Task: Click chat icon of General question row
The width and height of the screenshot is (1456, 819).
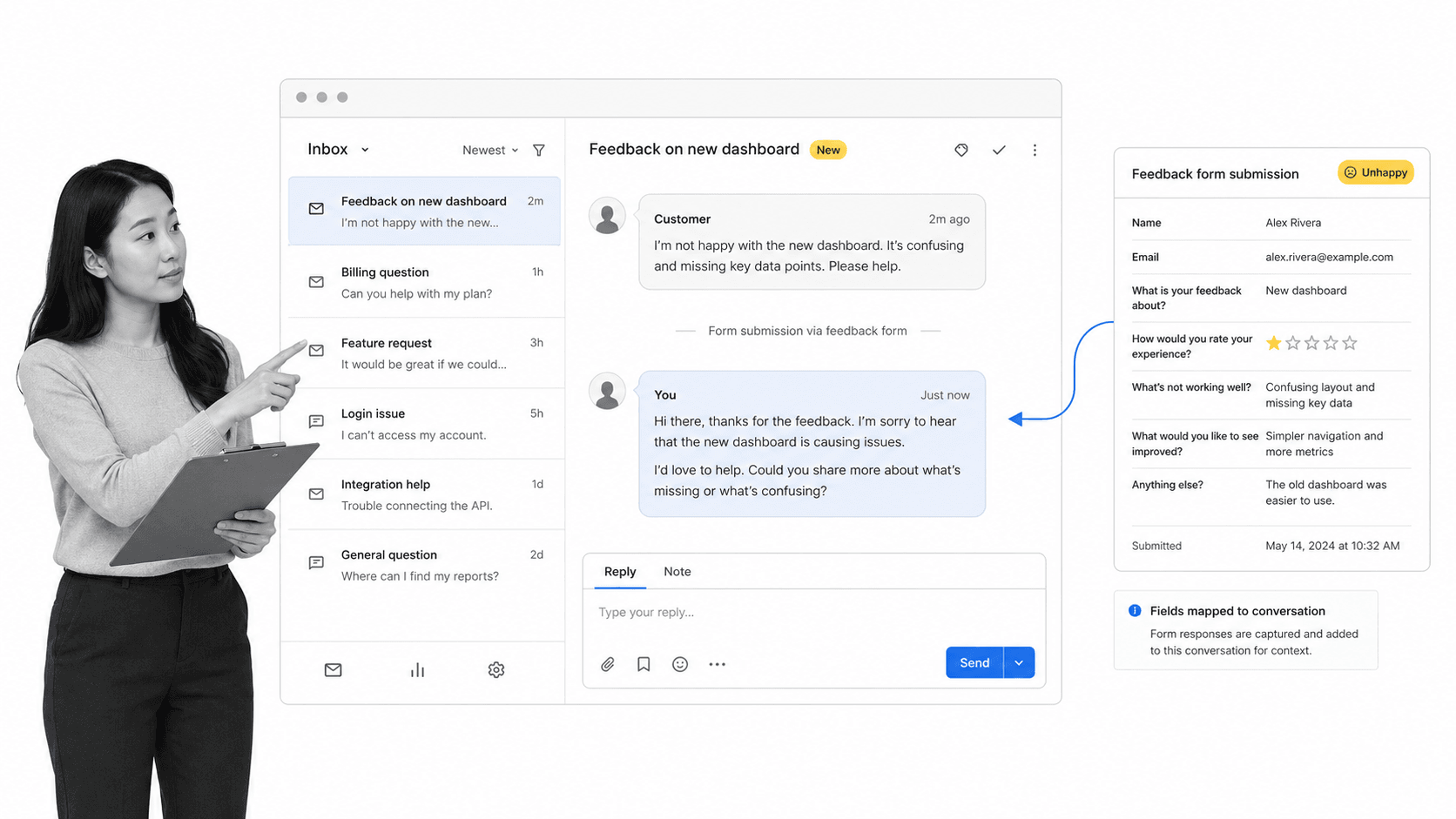Action: click(316, 563)
